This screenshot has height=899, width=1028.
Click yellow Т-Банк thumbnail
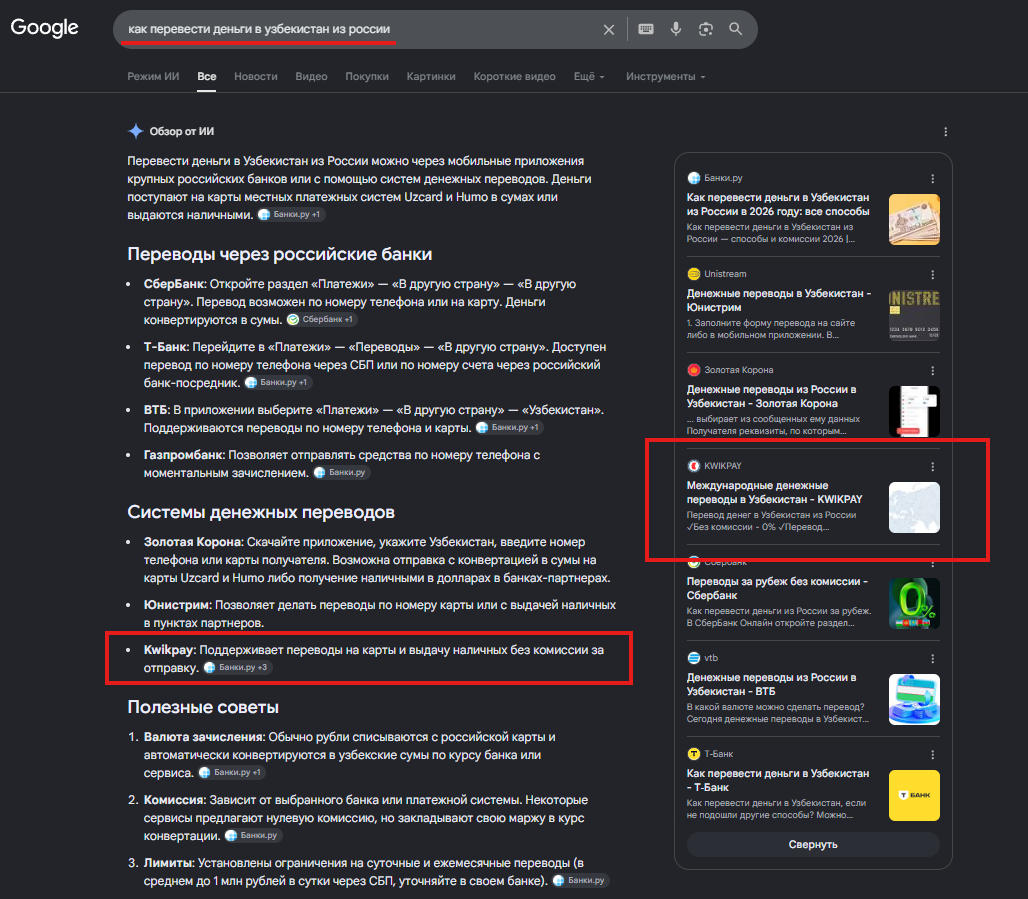point(914,795)
